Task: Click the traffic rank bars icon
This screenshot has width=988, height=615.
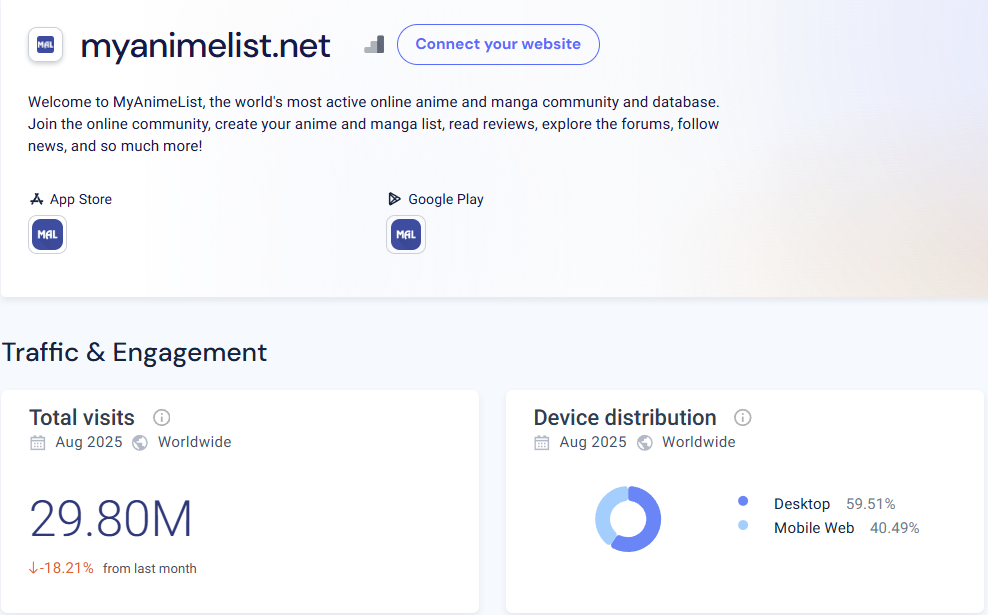Action: (x=374, y=45)
